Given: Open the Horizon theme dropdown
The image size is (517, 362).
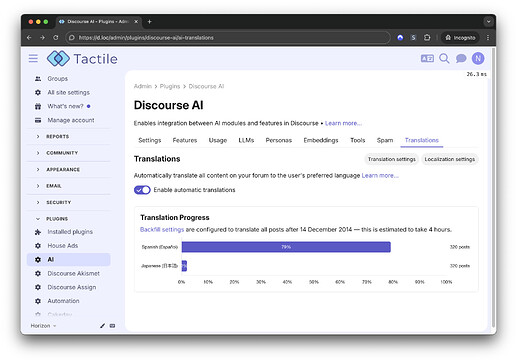Looking at the screenshot, I should (x=43, y=326).
